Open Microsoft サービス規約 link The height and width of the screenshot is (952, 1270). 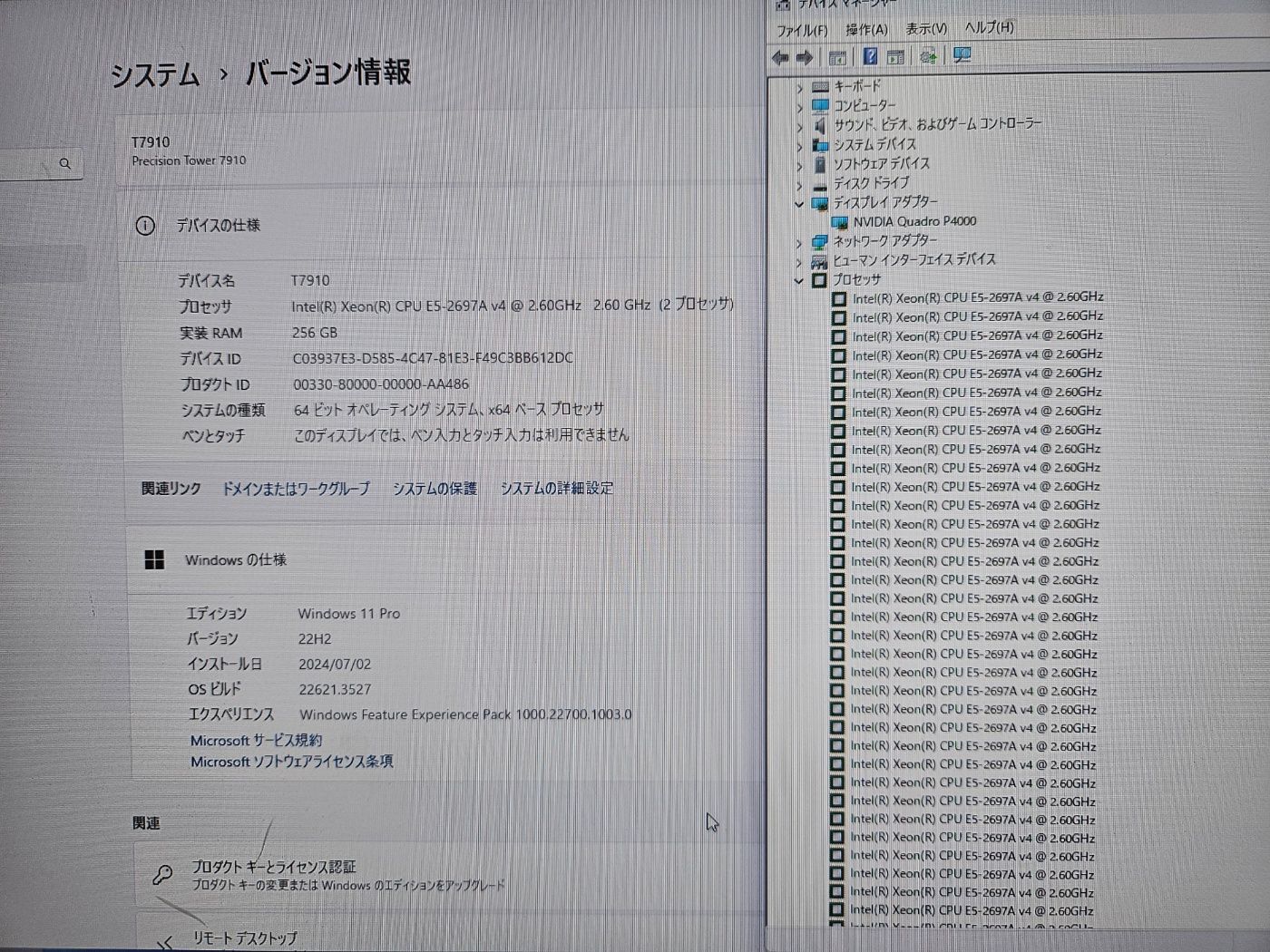[x=256, y=740]
